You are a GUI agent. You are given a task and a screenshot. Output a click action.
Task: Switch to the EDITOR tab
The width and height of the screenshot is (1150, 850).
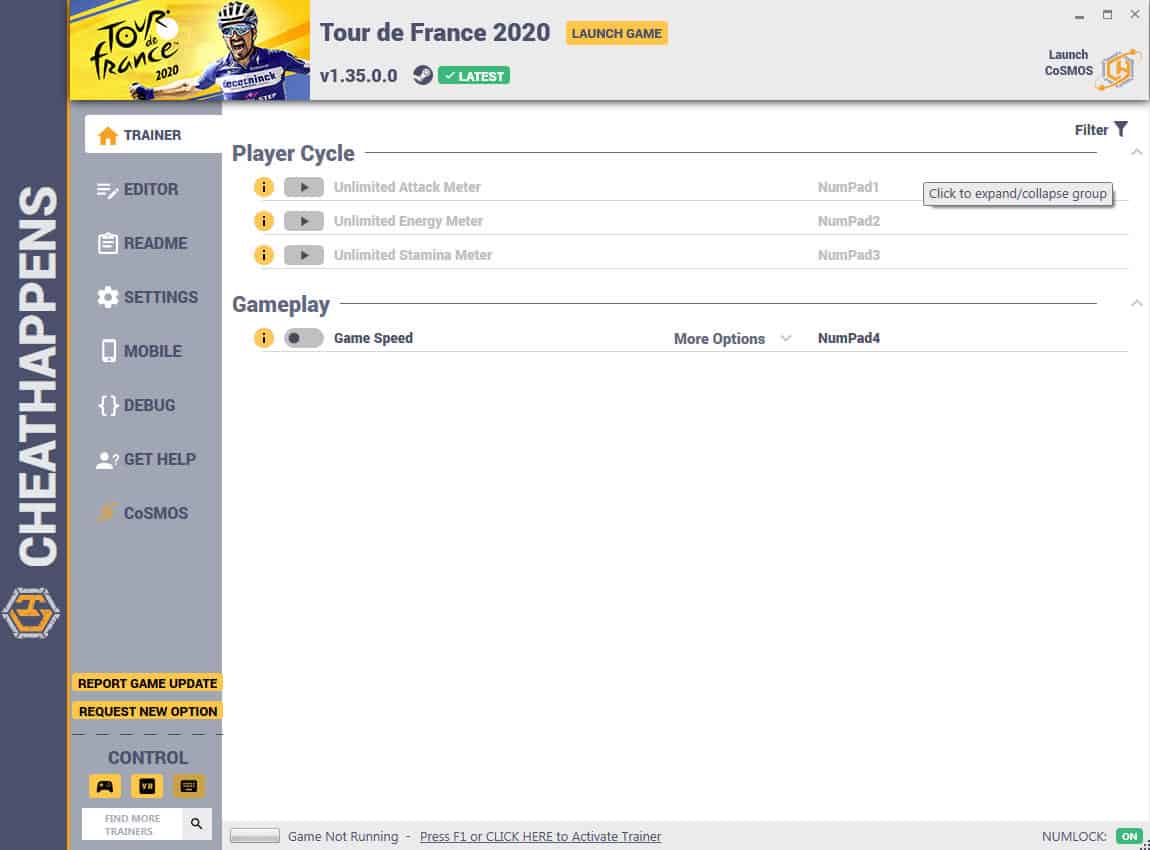(137, 189)
